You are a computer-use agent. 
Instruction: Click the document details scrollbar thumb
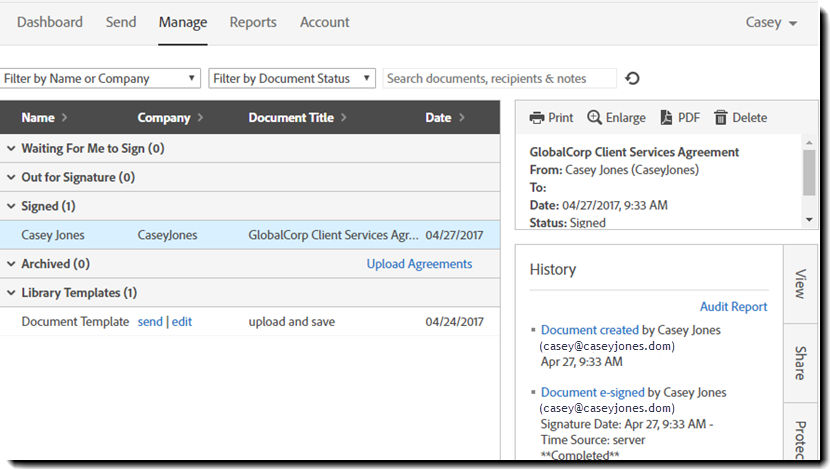[809, 173]
